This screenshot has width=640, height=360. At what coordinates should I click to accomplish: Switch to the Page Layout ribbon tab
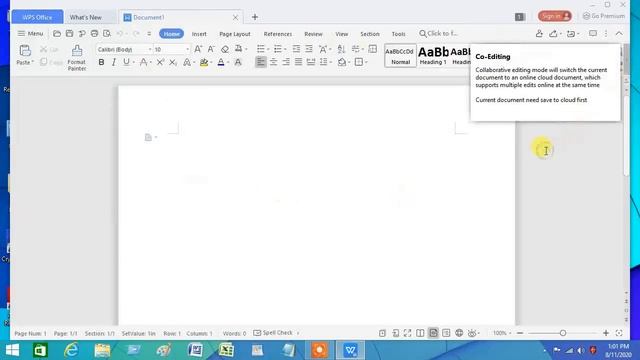coord(235,34)
